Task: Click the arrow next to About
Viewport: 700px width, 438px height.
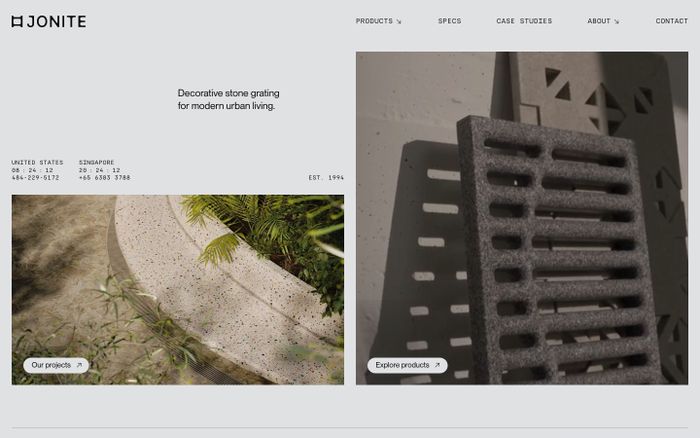Action: [617, 21]
